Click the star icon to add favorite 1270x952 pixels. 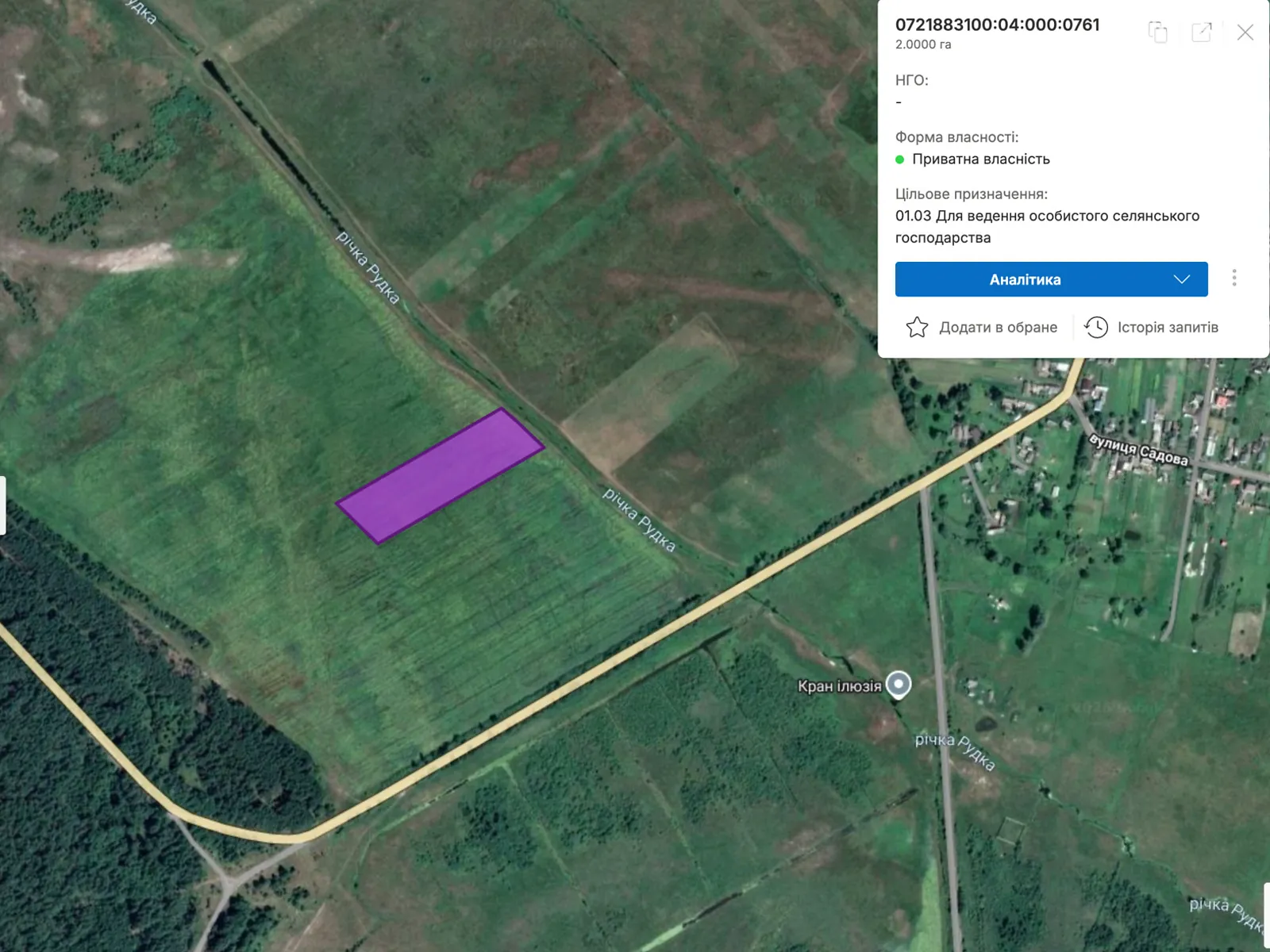coord(917,327)
